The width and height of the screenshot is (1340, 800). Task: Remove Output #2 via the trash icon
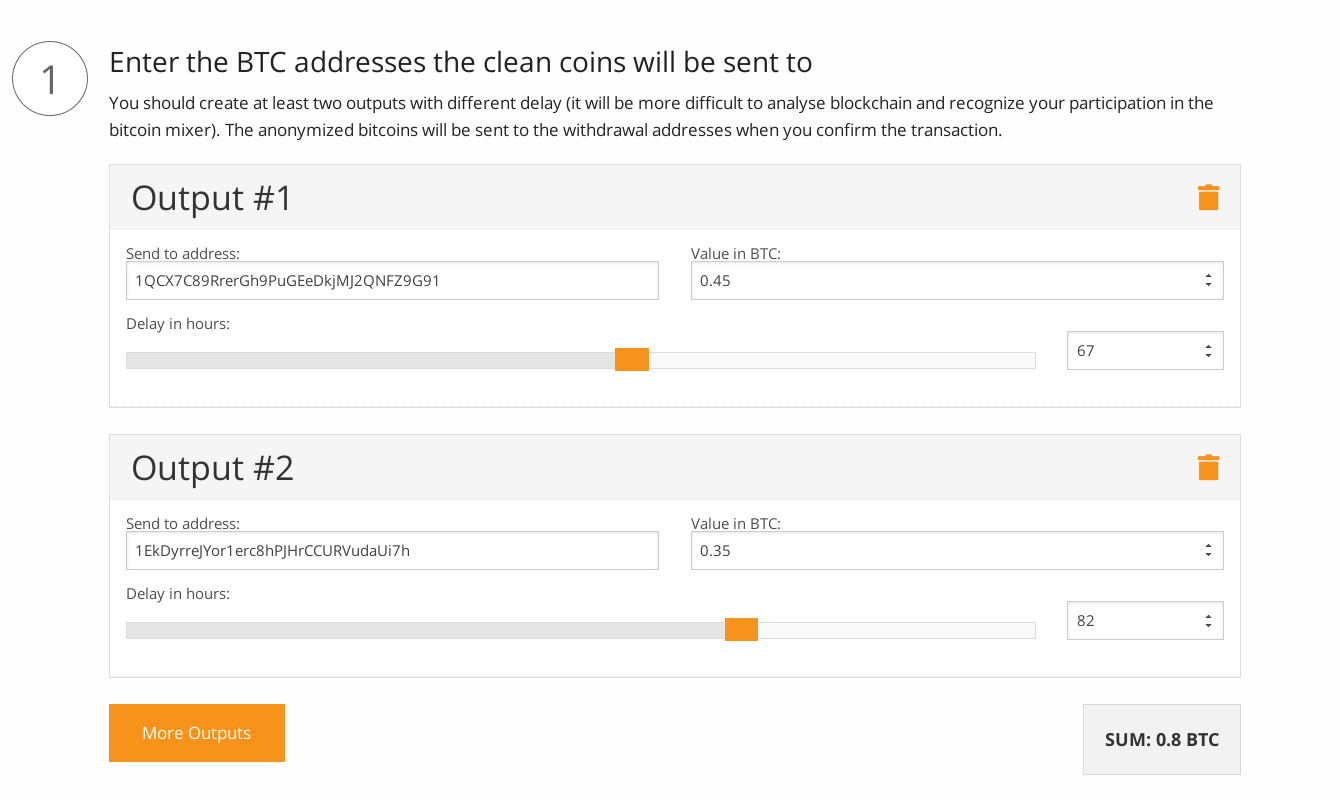click(x=1208, y=467)
